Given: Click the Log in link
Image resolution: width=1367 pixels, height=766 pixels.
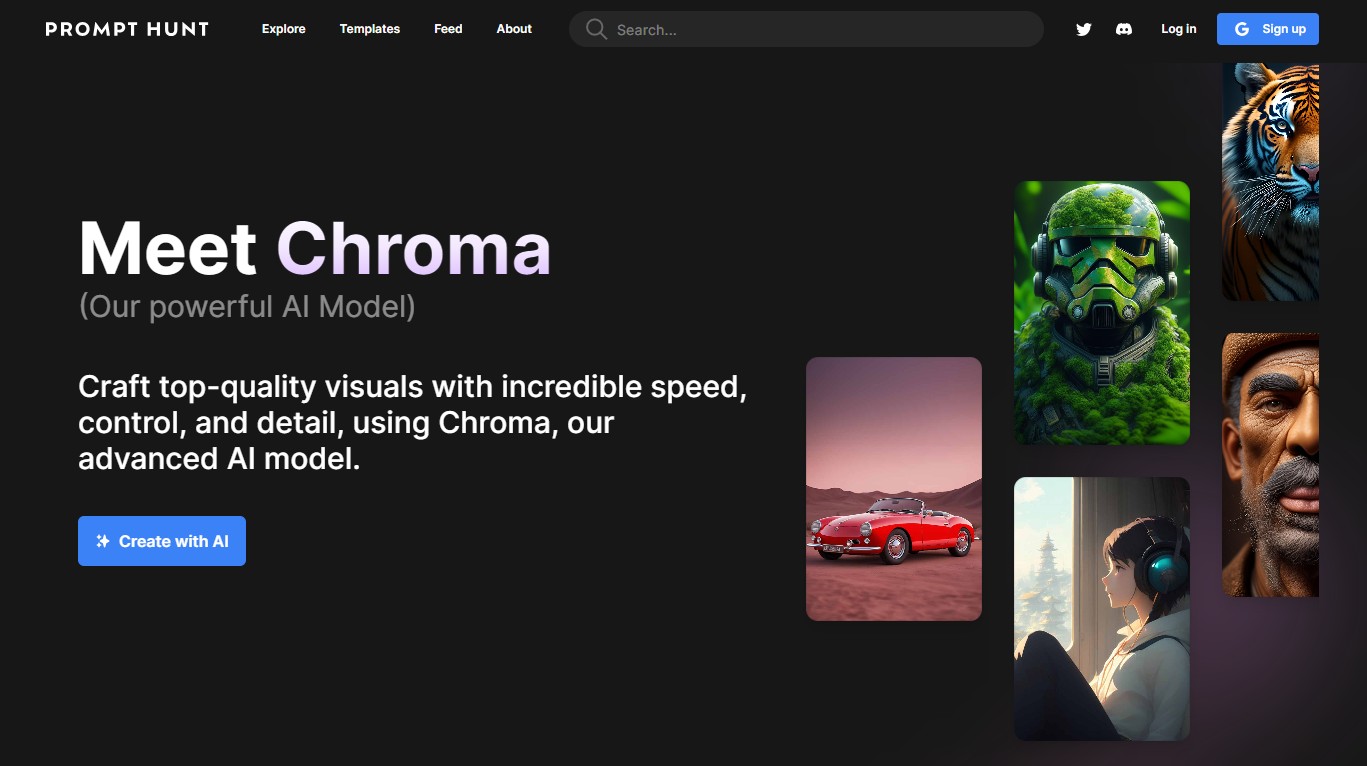Looking at the screenshot, I should tap(1178, 29).
